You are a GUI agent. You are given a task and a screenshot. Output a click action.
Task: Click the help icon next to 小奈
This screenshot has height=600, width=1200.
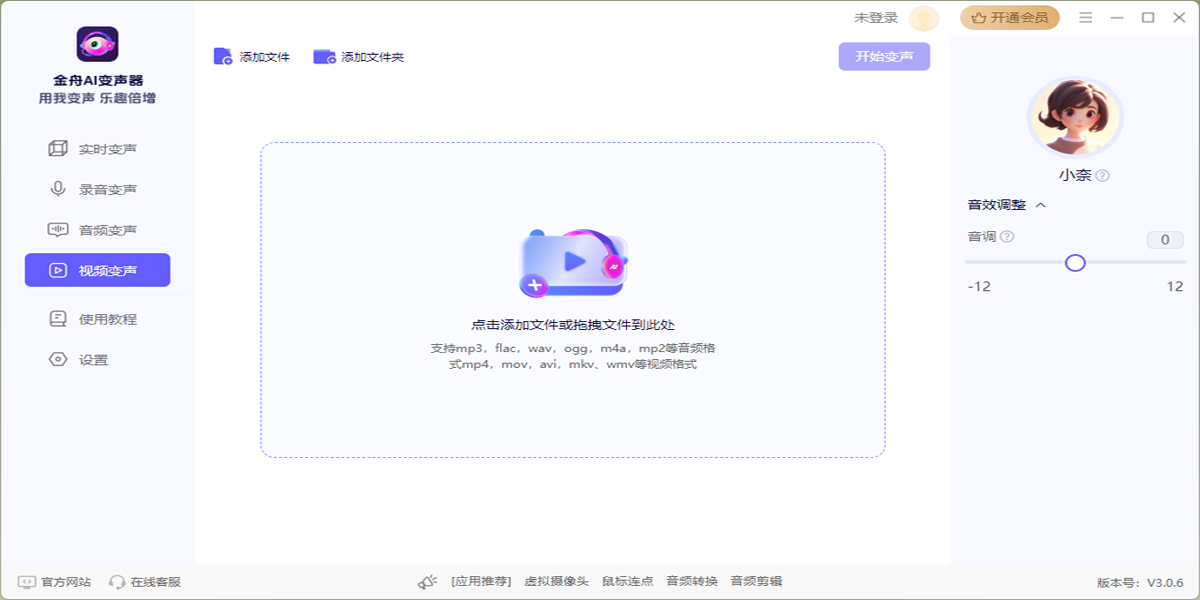tap(1103, 176)
